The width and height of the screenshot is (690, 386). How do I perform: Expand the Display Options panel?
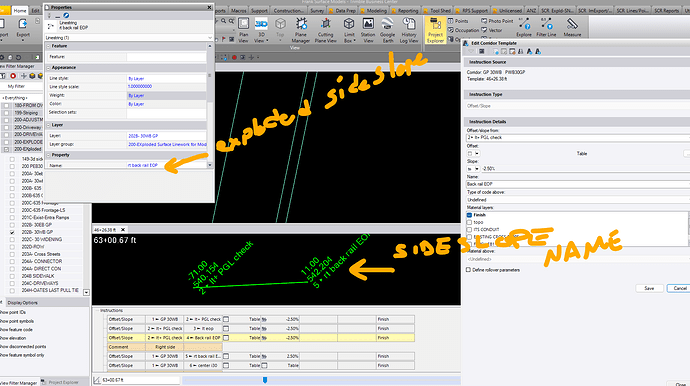22,303
